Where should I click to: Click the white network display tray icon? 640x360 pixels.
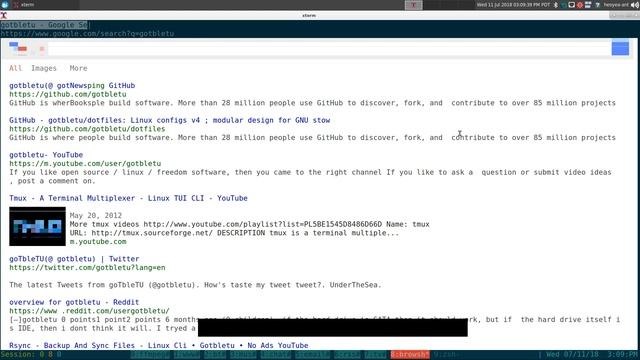[x=572, y=5]
